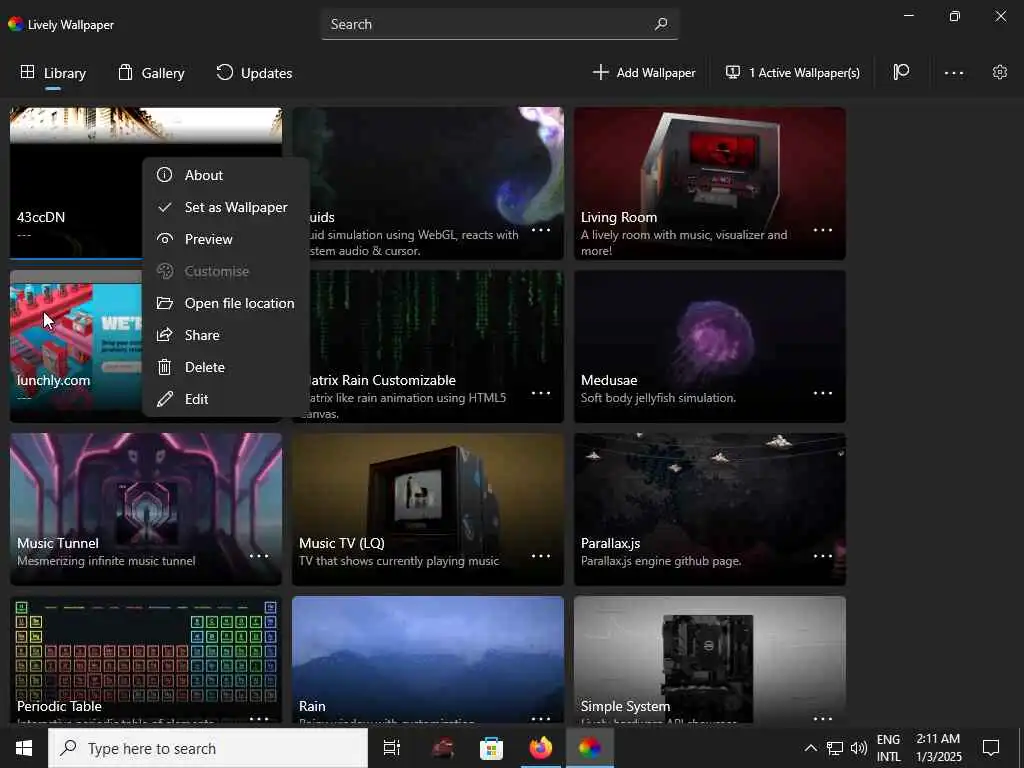Click the Lively Wallpaper logo icon
The width and height of the screenshot is (1024, 768).
pos(16,24)
